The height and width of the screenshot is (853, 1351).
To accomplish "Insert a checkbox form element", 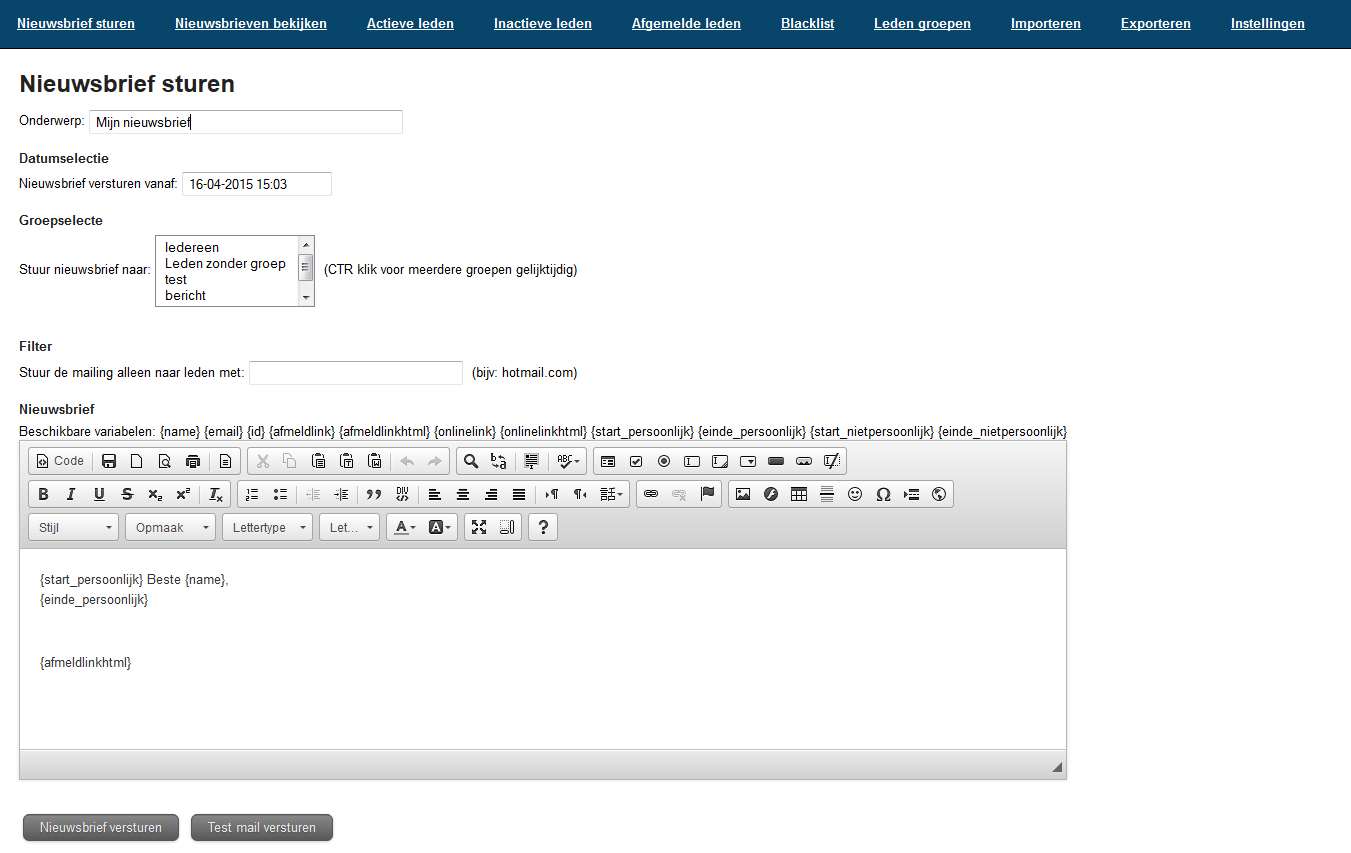I will point(636,461).
